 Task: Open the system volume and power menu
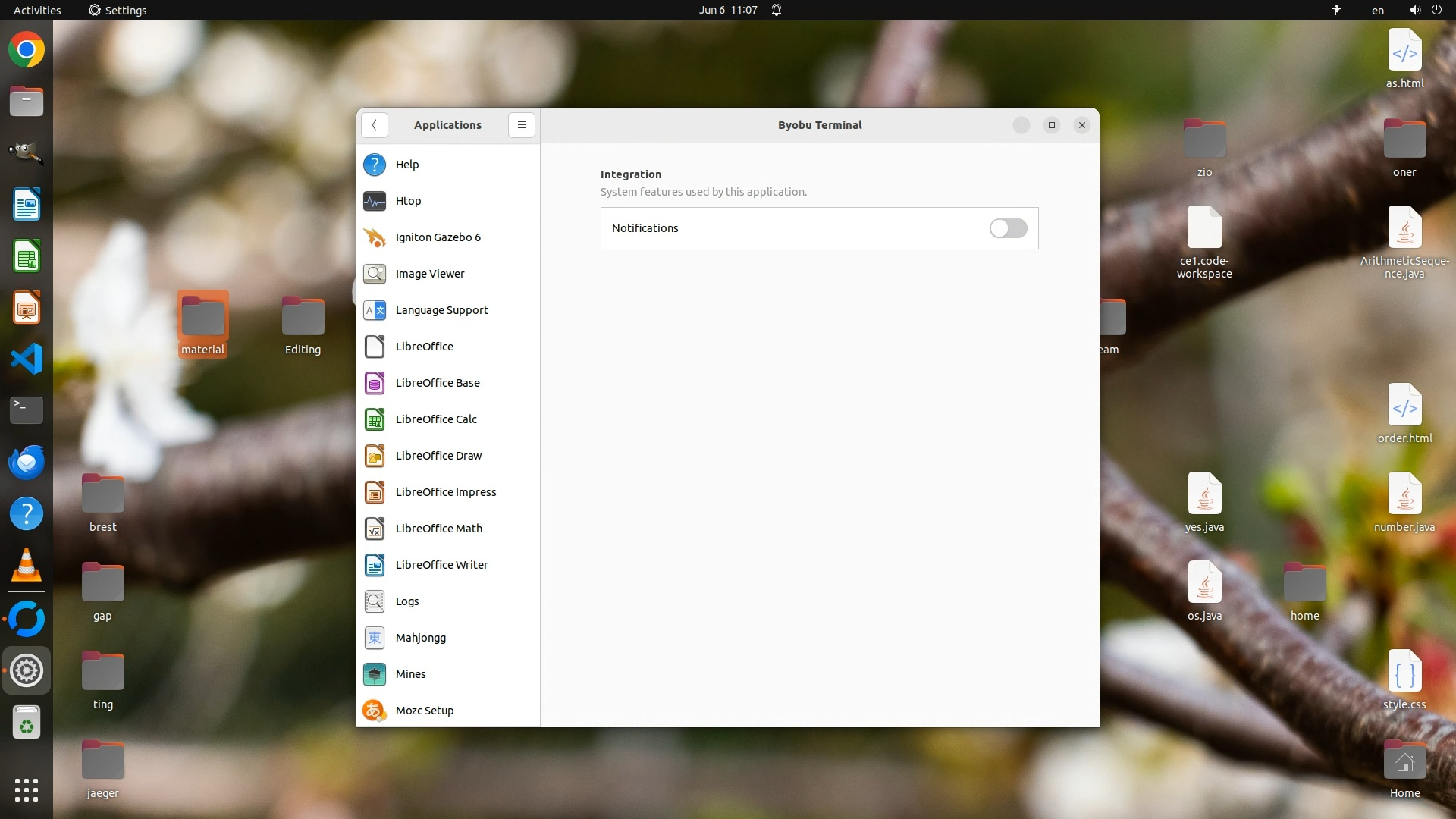pyautogui.click(x=1425, y=10)
